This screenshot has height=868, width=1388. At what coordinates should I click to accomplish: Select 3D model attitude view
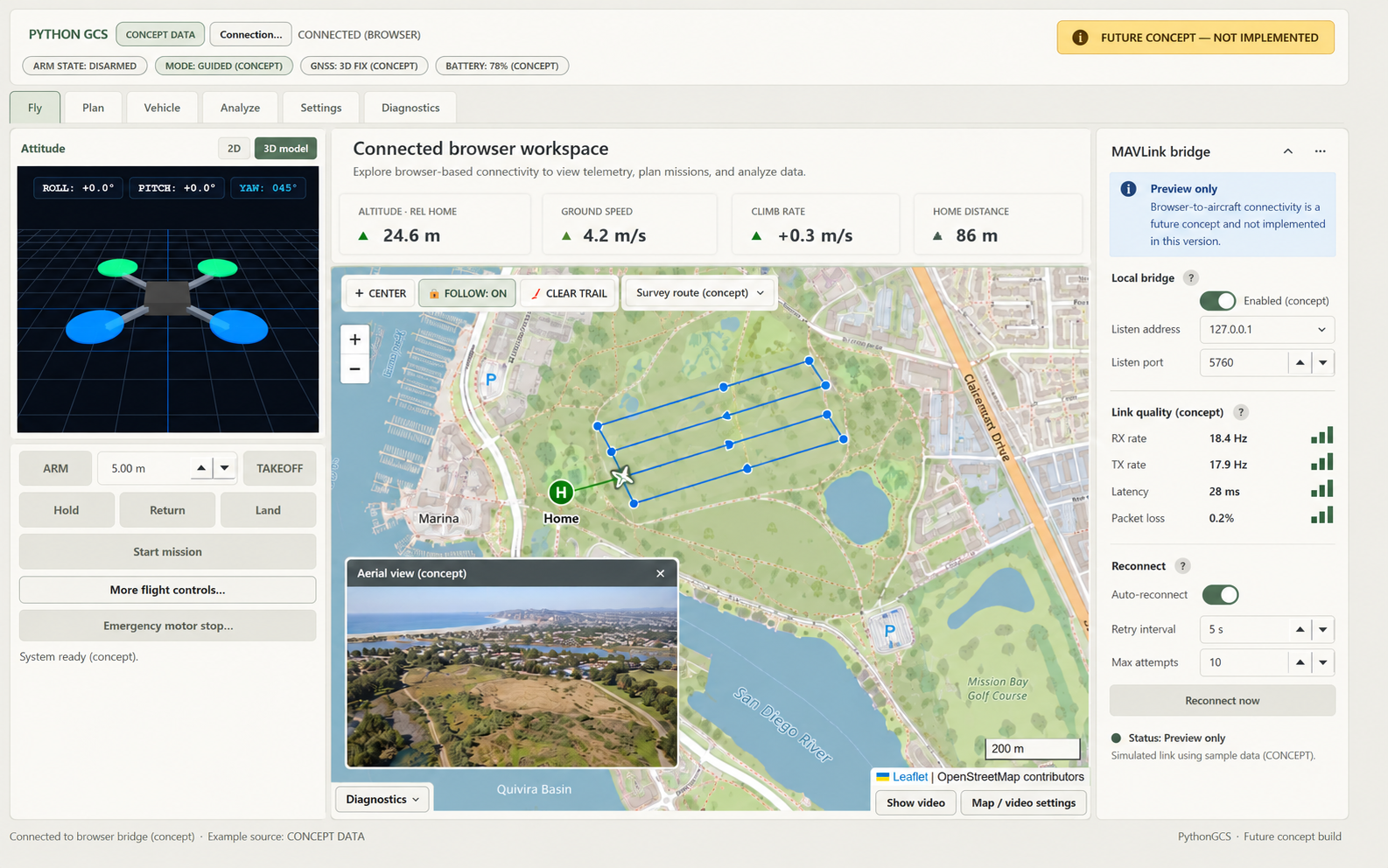pos(285,149)
